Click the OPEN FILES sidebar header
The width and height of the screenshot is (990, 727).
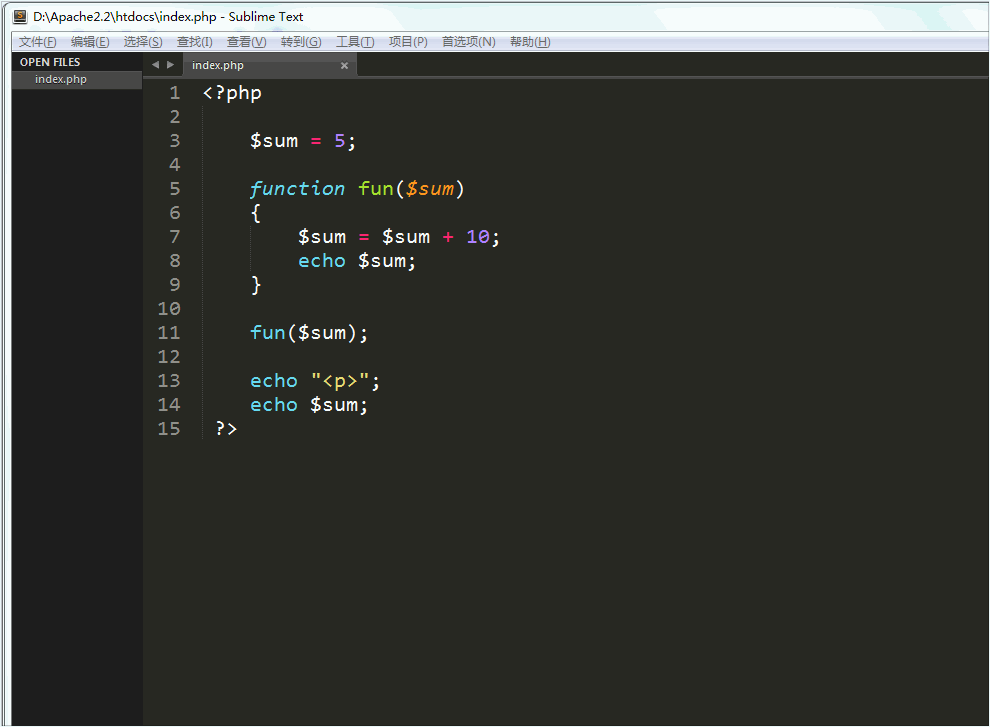[50, 62]
